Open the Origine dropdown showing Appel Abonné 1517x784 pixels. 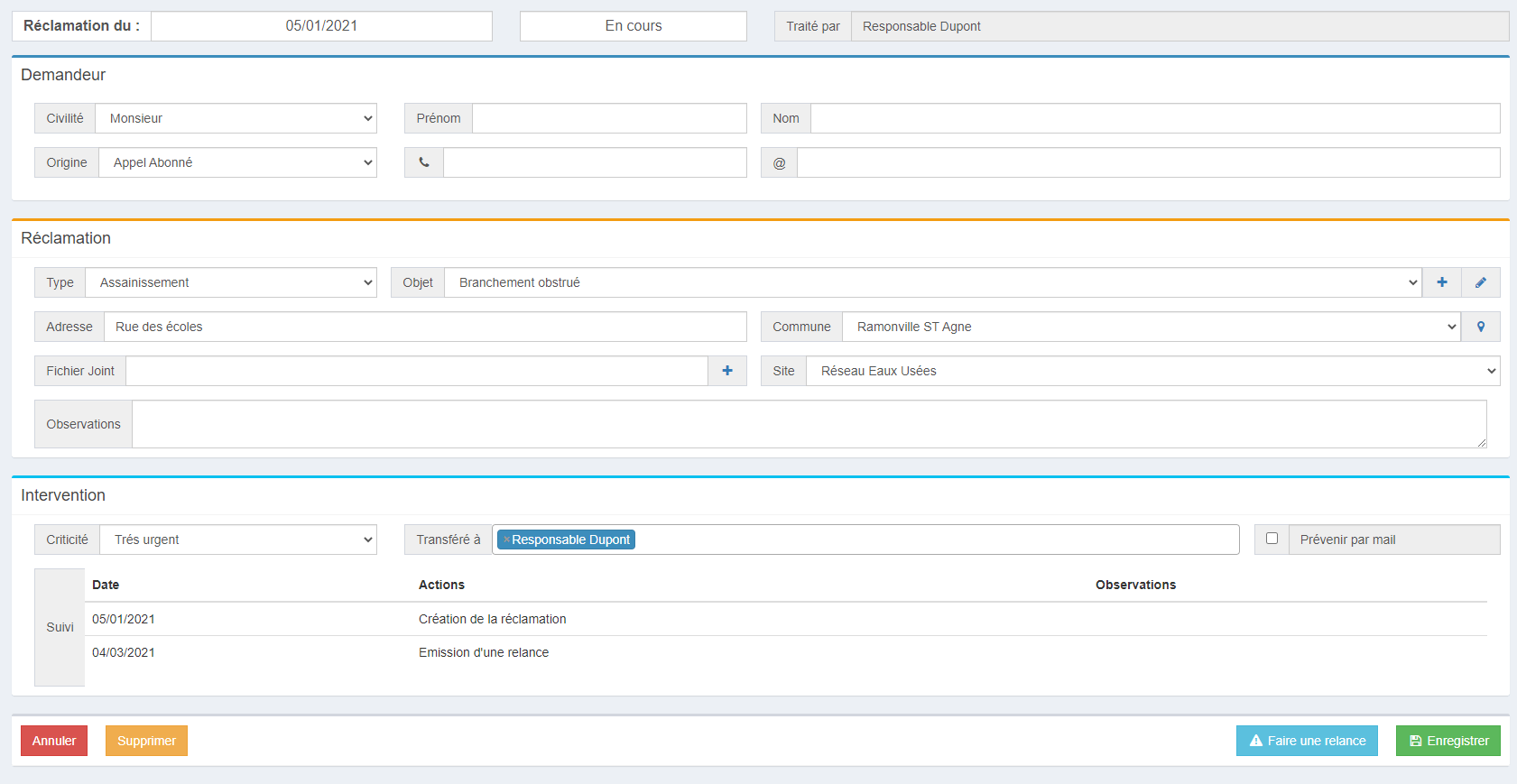pos(238,162)
